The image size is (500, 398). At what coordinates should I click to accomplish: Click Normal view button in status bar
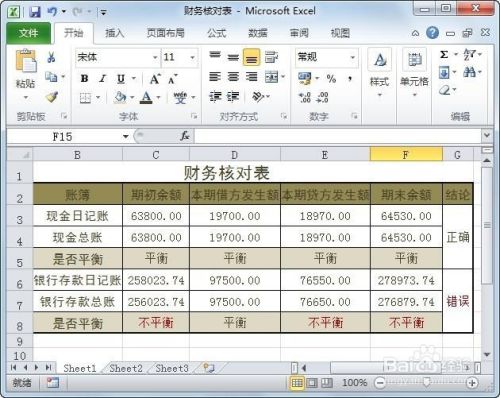[297, 383]
